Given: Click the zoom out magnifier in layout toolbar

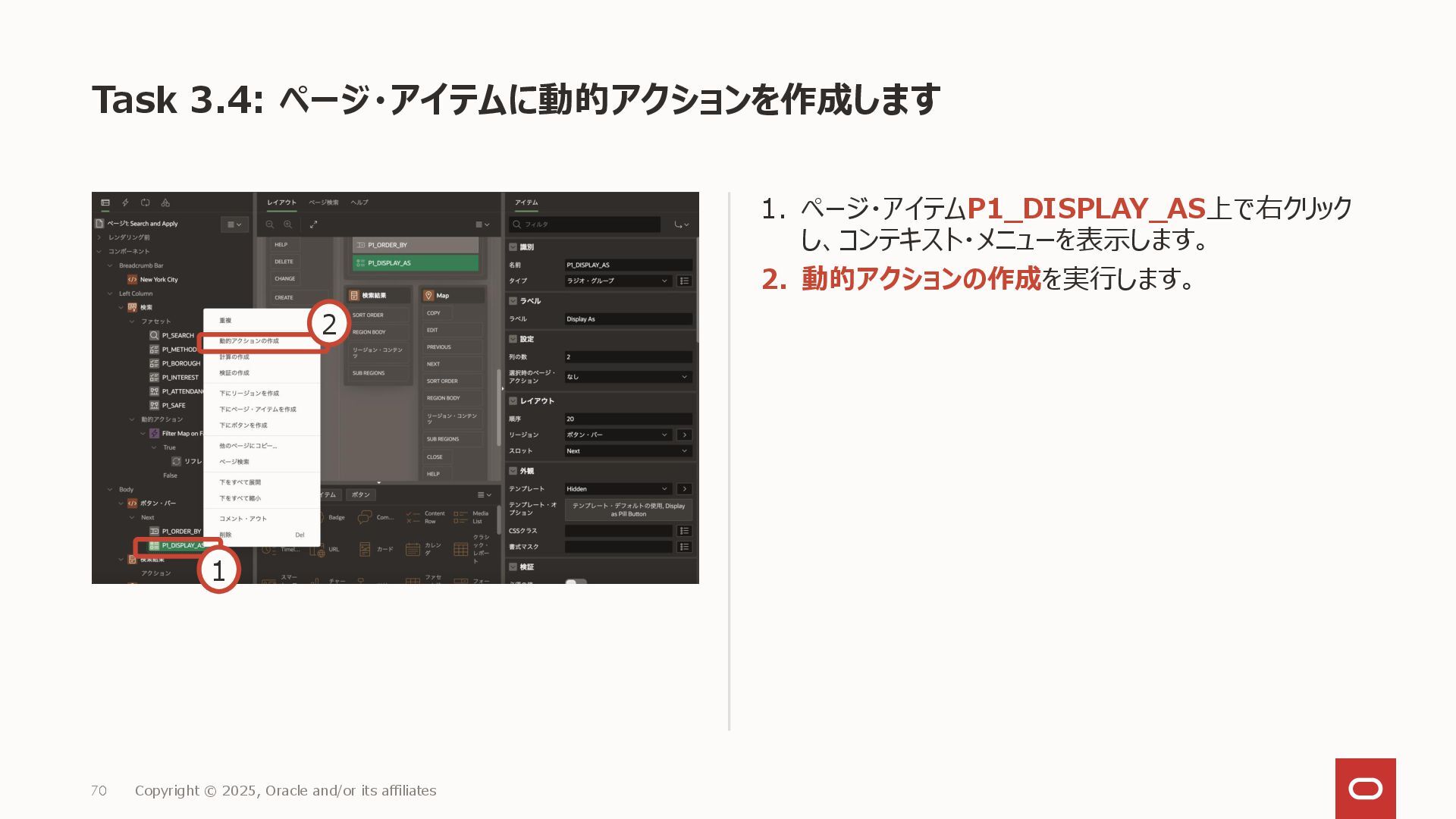Looking at the screenshot, I should coord(269,224).
